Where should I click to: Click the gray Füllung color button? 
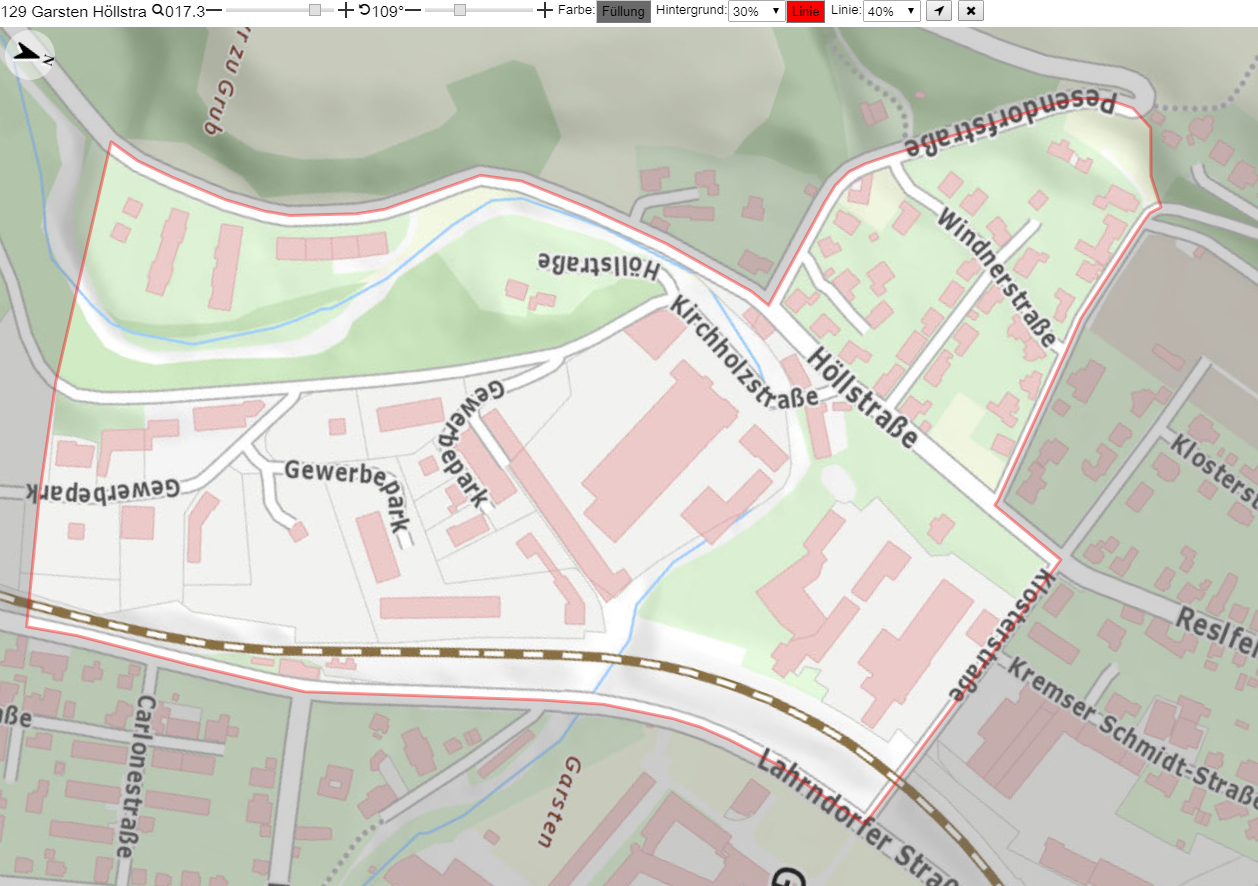623,12
